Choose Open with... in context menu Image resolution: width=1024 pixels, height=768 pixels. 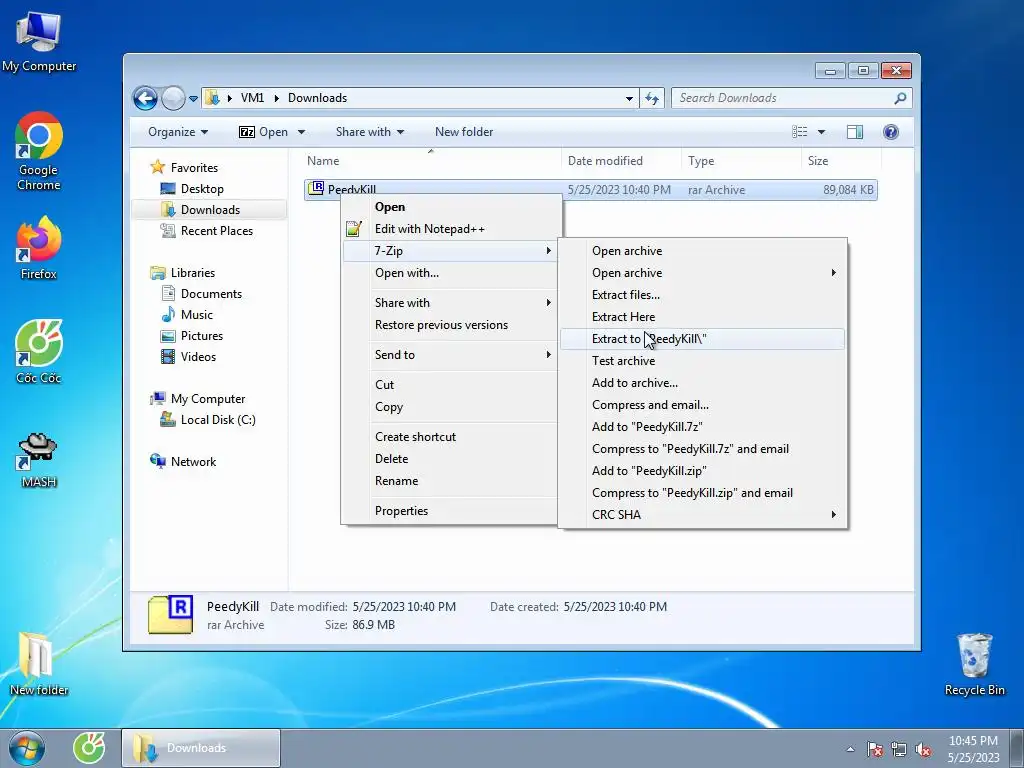coord(451,273)
